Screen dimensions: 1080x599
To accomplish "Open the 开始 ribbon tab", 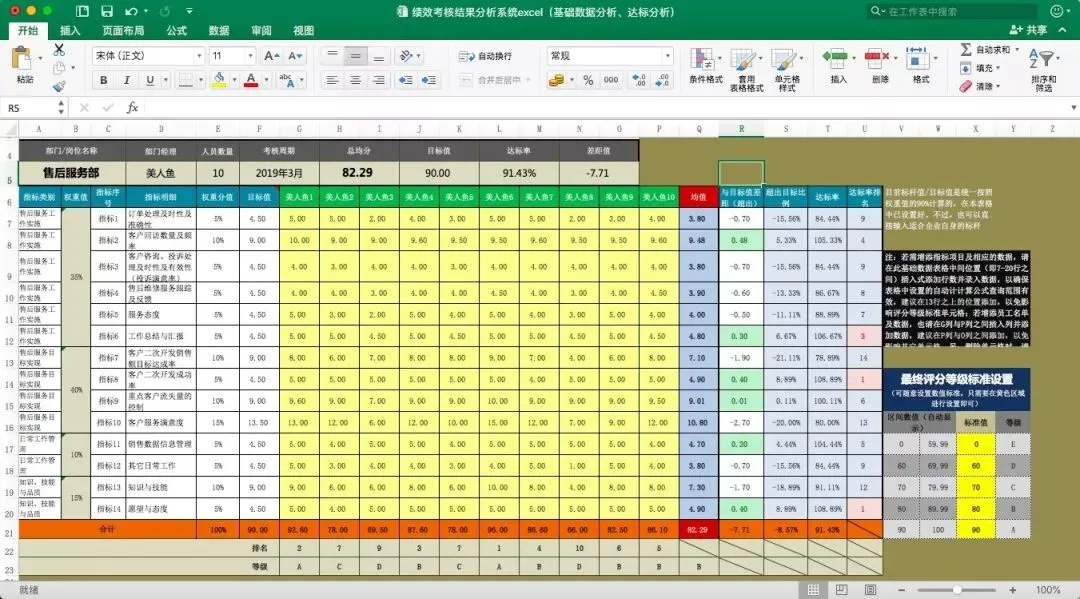I will click(28, 30).
